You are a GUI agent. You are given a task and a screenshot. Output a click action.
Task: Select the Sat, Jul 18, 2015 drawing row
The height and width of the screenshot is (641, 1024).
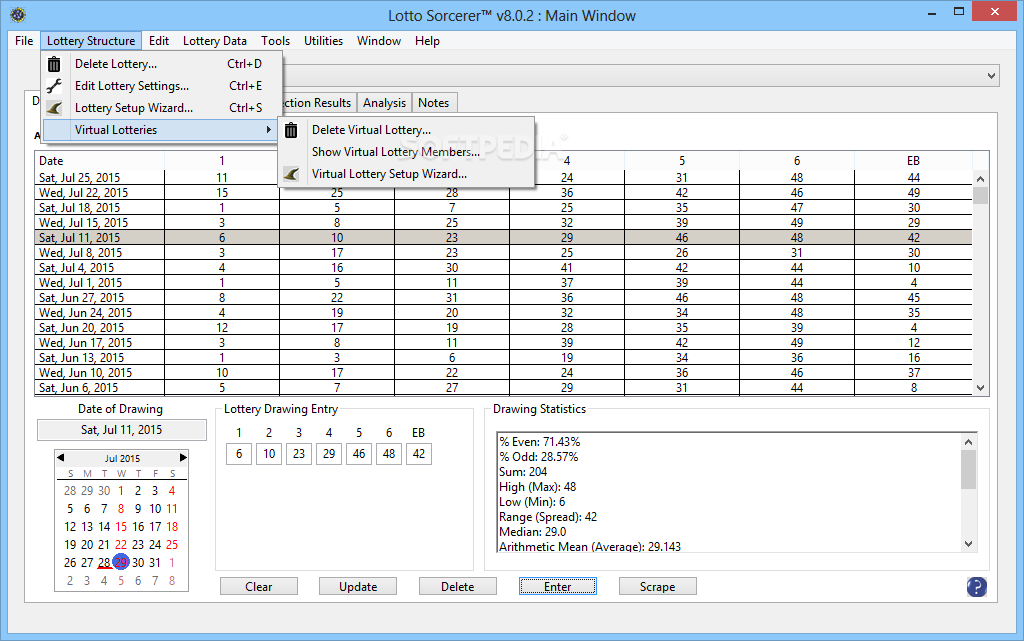point(503,208)
